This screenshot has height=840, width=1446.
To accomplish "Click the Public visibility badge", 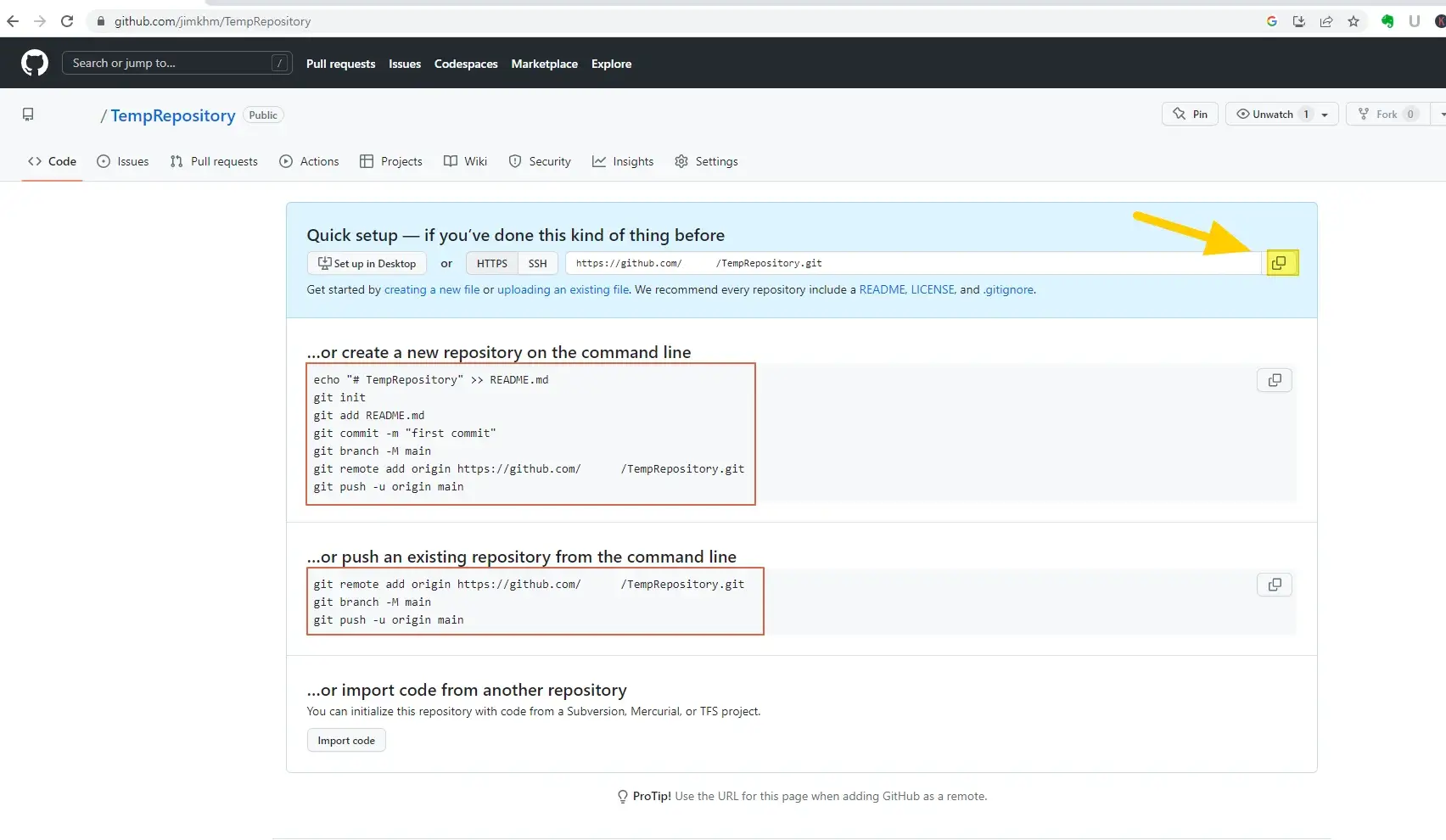I will [x=263, y=115].
